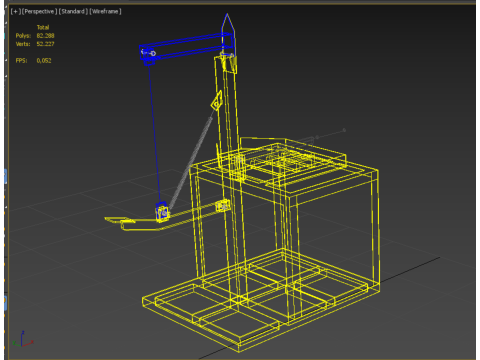Select the yellow foot pedal tip on the left

[x=115, y=220]
